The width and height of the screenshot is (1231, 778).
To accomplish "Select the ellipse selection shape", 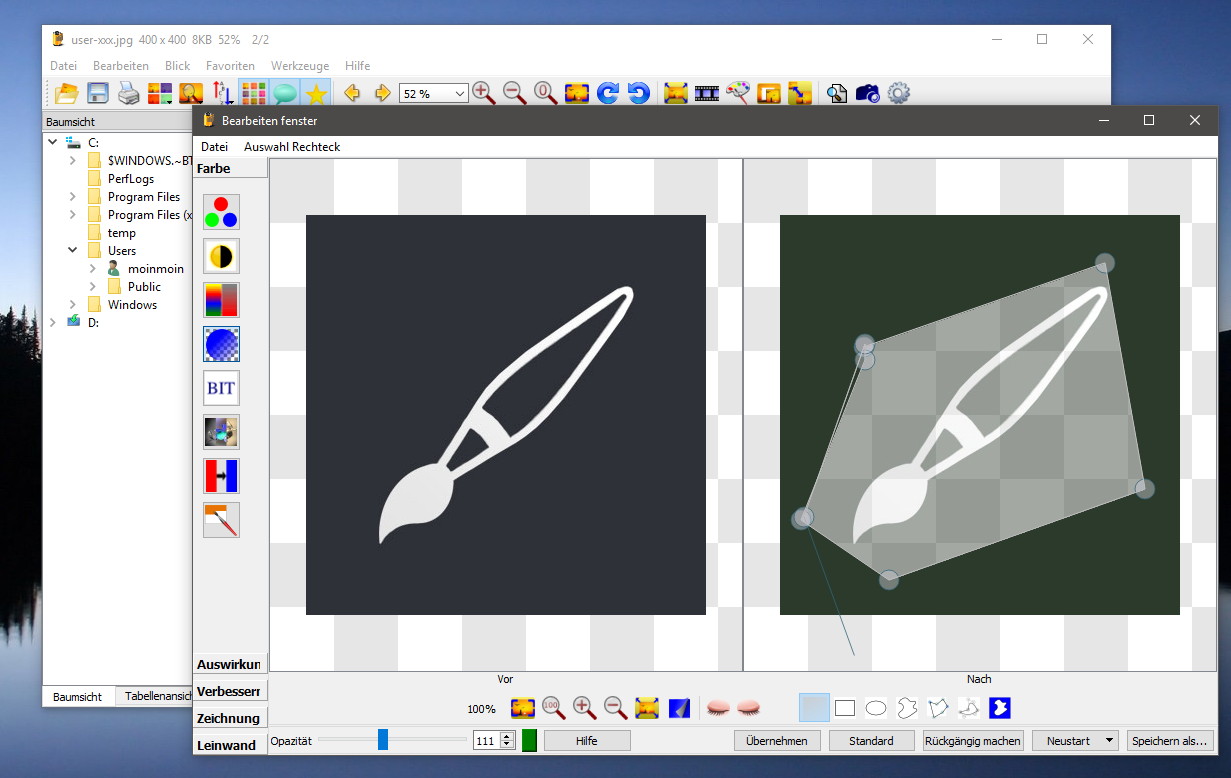I will [x=876, y=708].
